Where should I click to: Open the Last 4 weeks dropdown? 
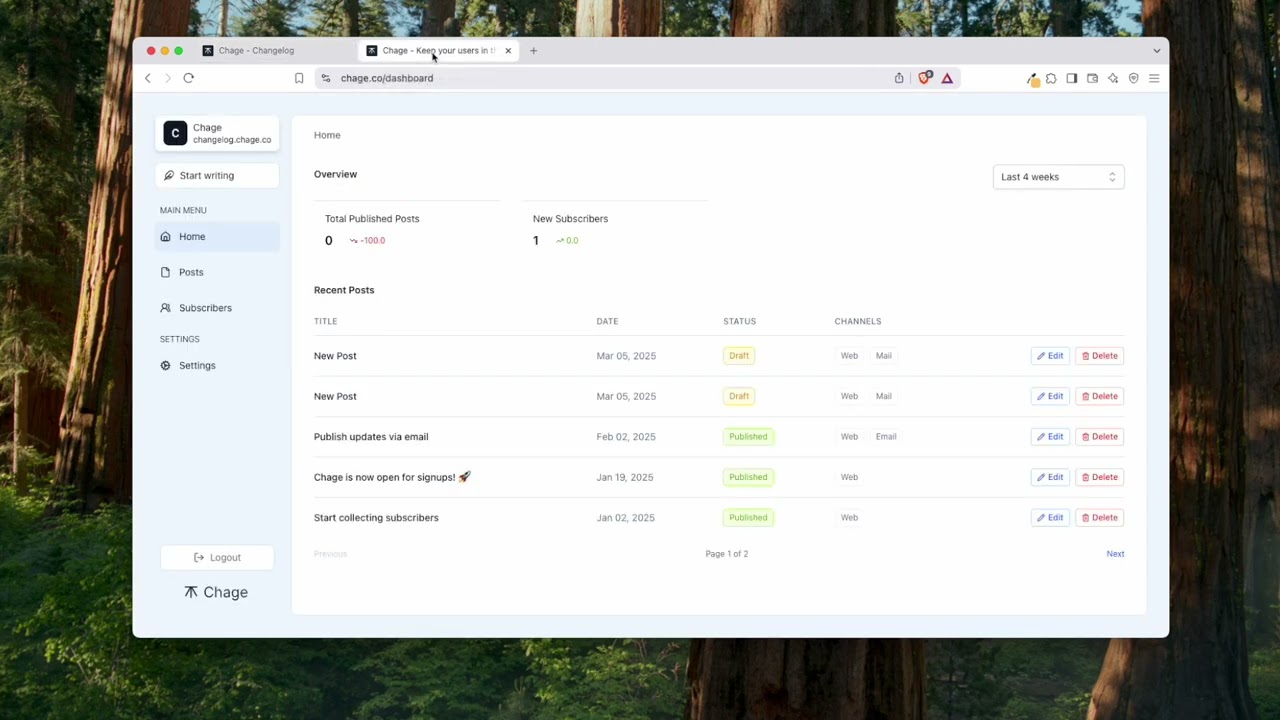tap(1058, 177)
